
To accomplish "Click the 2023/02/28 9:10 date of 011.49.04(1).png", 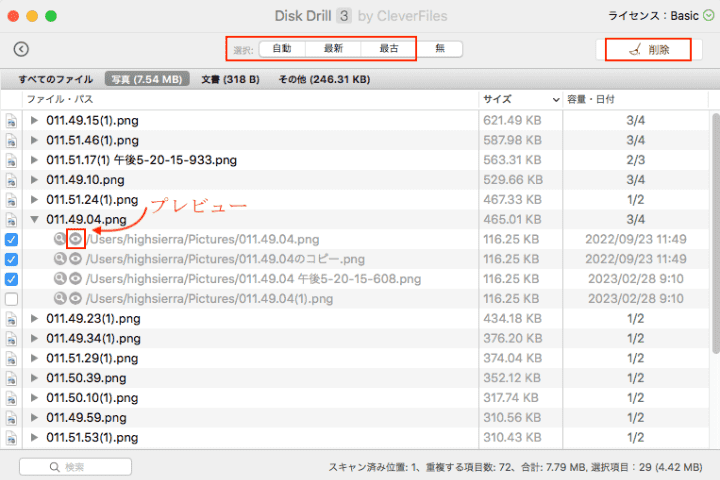I will (636, 299).
